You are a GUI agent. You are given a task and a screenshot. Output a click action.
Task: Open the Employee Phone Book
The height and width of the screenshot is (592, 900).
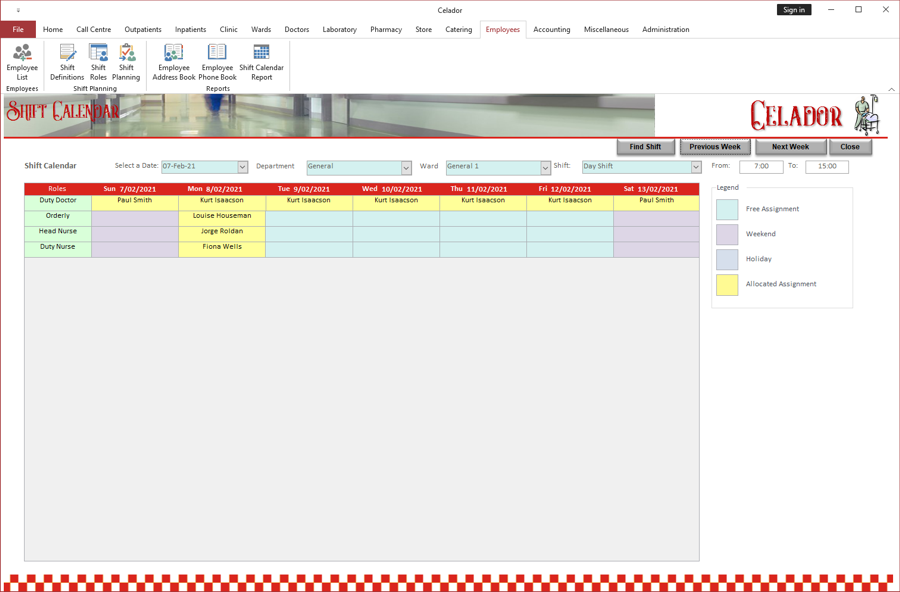tap(217, 63)
